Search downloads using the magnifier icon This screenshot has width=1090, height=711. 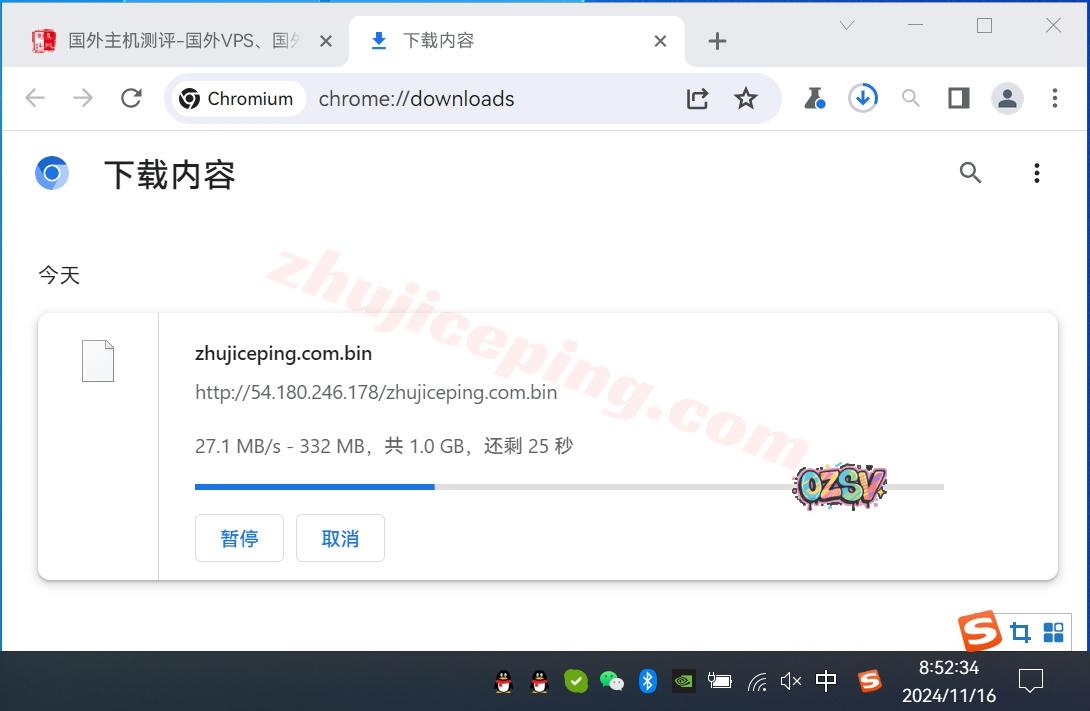tap(970, 173)
